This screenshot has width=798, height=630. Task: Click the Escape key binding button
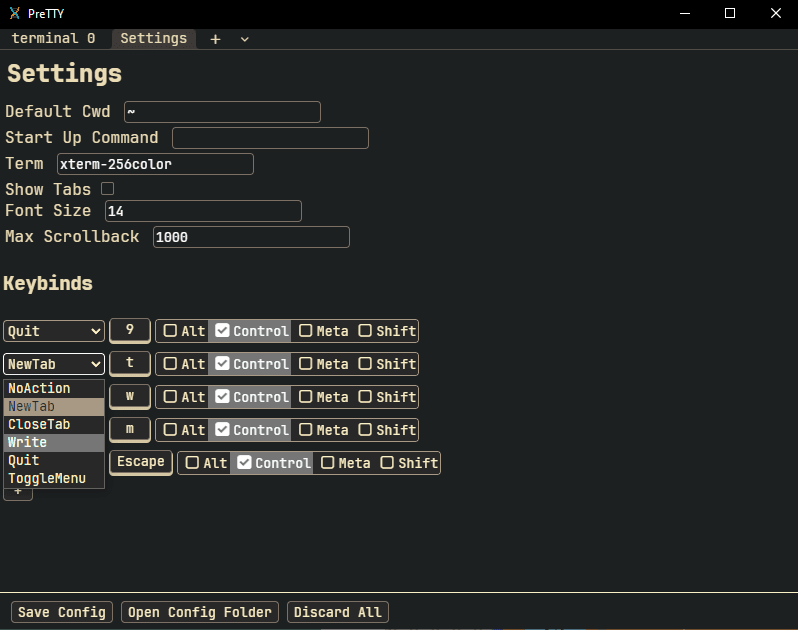[140, 462]
